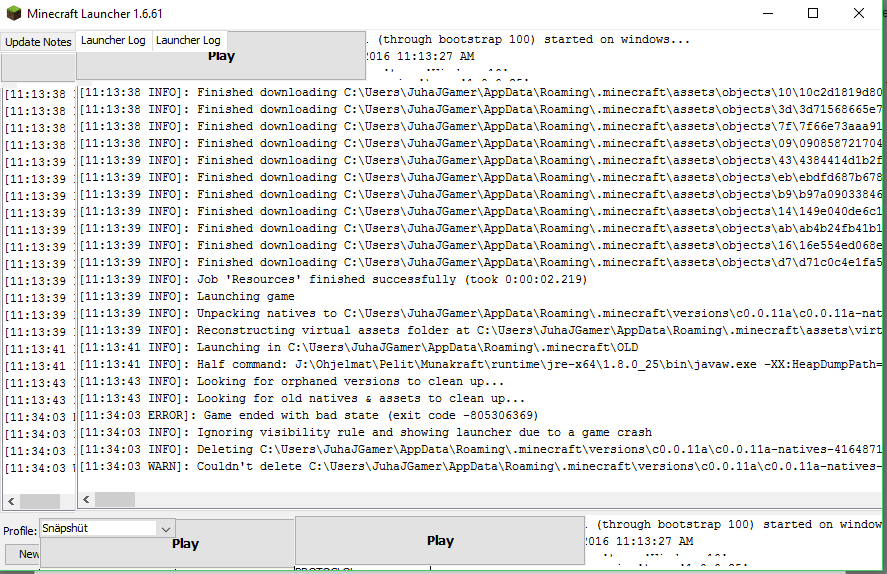Image resolution: width=887 pixels, height=574 pixels.
Task: Click the window title 'Minecraft Launcher 1.6.61'
Action: coord(94,14)
